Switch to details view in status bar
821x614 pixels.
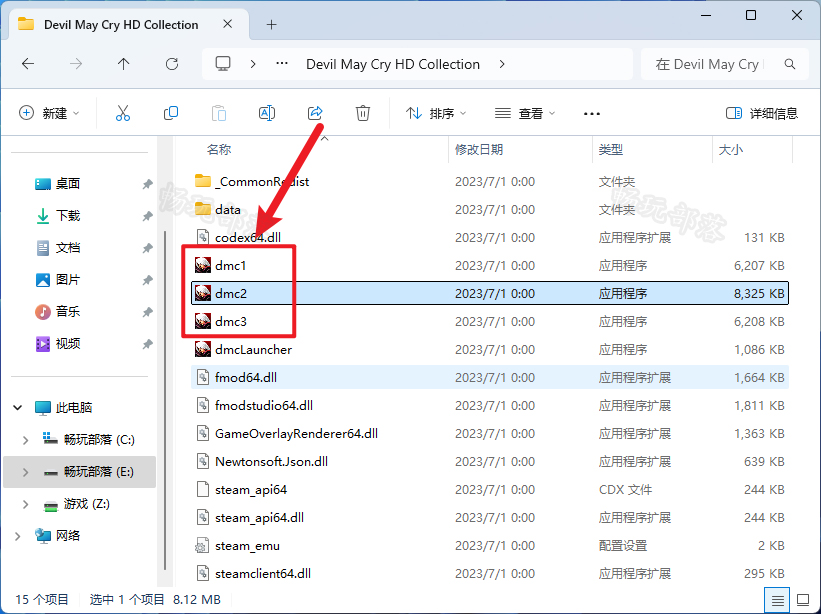coord(778,600)
